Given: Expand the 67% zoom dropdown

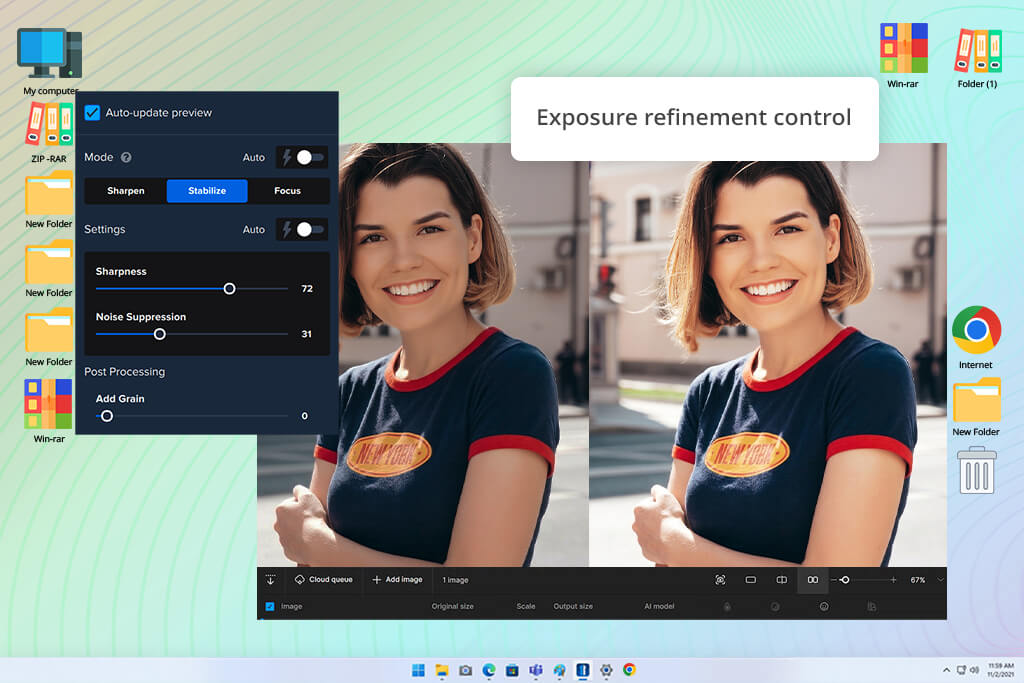Looking at the screenshot, I should pyautogui.click(x=940, y=580).
